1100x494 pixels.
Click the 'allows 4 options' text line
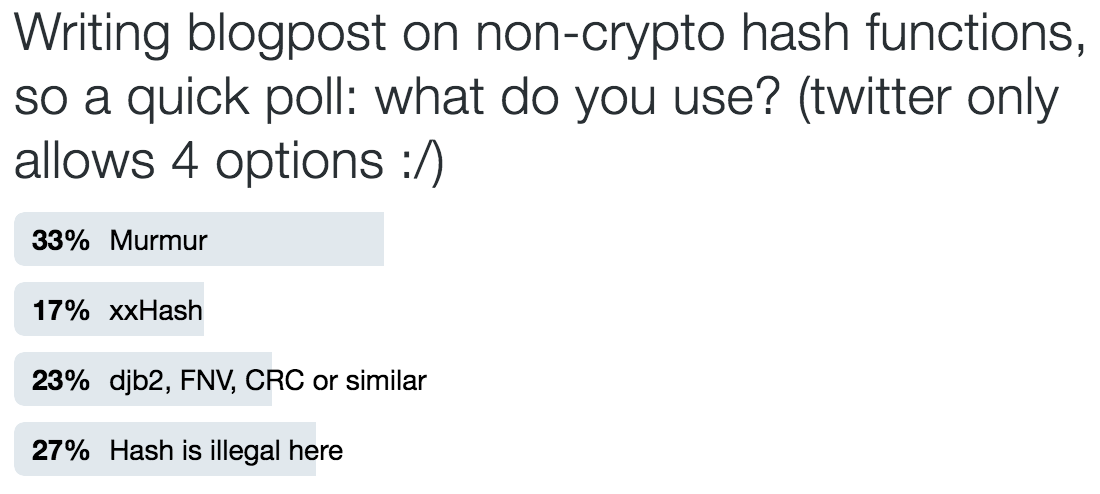coord(199,161)
